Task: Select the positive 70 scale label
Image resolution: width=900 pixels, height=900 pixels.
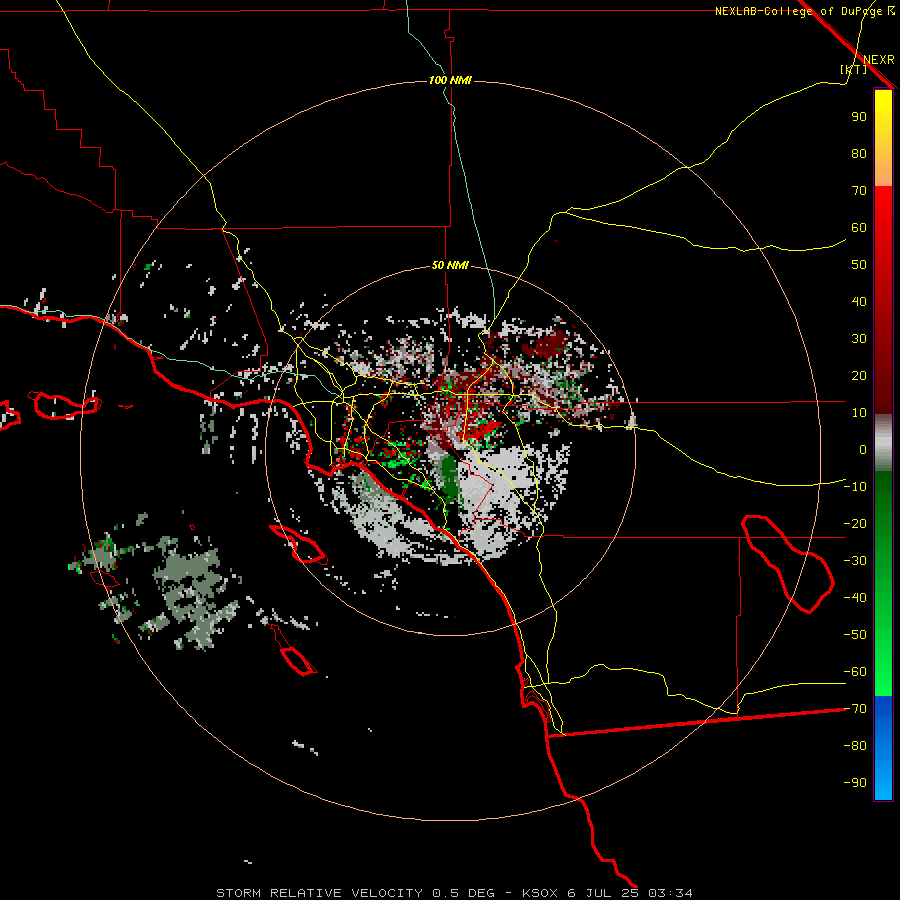Action: coord(859,191)
